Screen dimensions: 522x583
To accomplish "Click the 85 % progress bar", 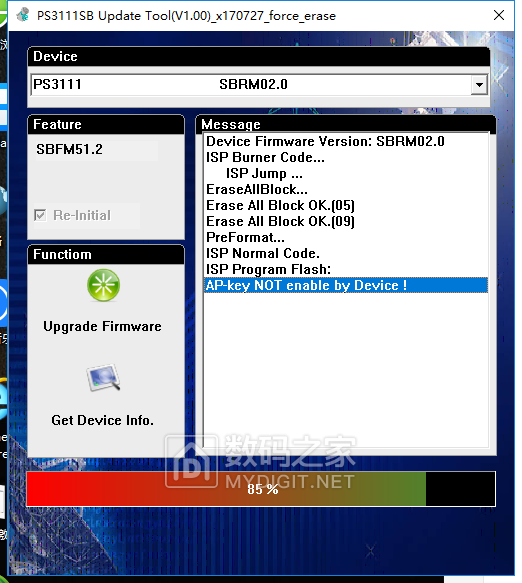I will [x=261, y=489].
